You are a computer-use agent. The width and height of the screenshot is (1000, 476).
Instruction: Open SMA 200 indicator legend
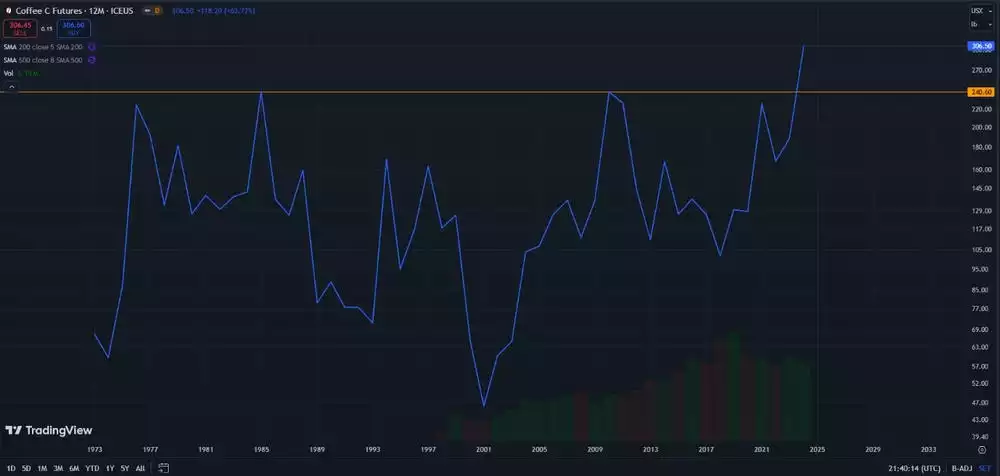click(43, 47)
